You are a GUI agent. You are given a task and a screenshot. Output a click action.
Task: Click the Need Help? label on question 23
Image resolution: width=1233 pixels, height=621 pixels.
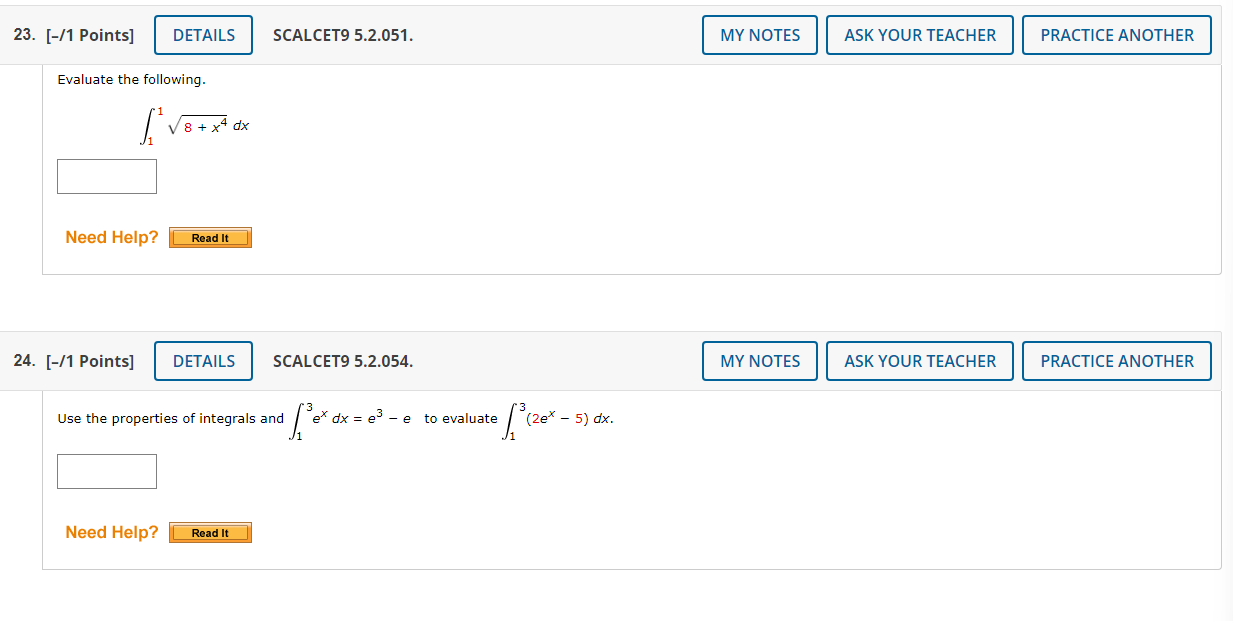[111, 237]
